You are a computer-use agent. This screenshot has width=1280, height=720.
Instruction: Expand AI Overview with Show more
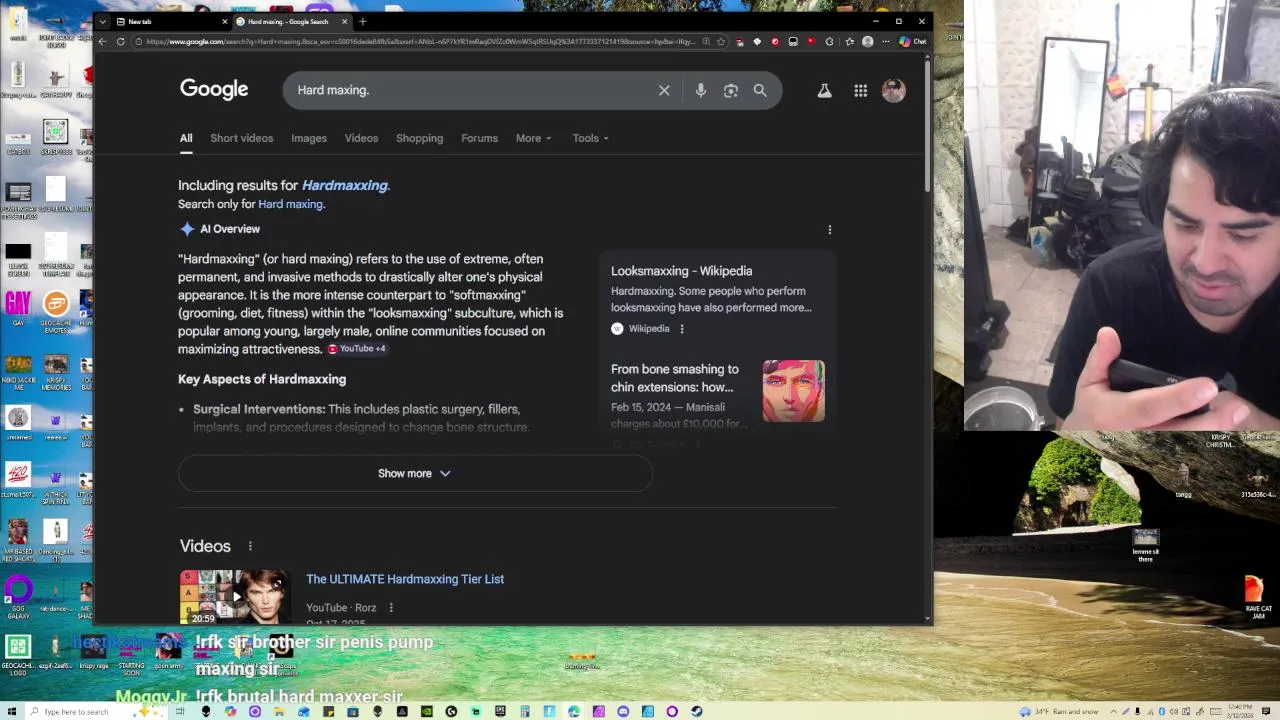click(415, 473)
